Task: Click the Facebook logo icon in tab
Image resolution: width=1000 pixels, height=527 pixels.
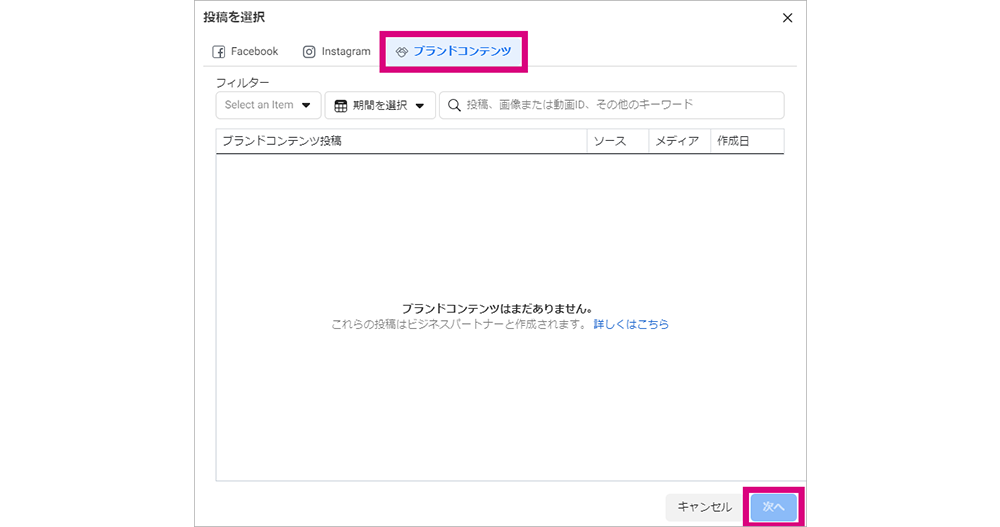Action: pos(219,52)
